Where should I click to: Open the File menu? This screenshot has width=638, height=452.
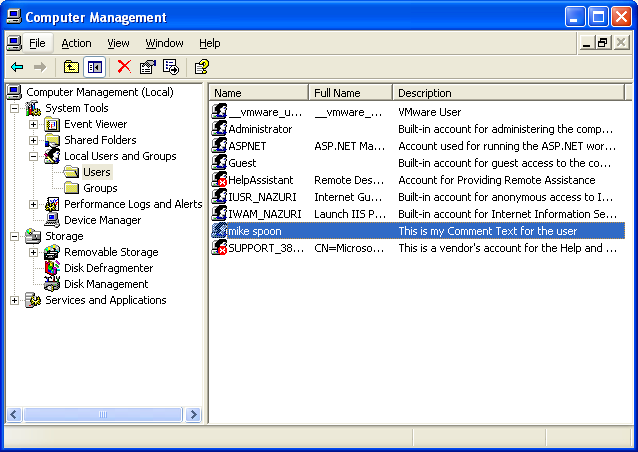pyautogui.click(x=37, y=43)
